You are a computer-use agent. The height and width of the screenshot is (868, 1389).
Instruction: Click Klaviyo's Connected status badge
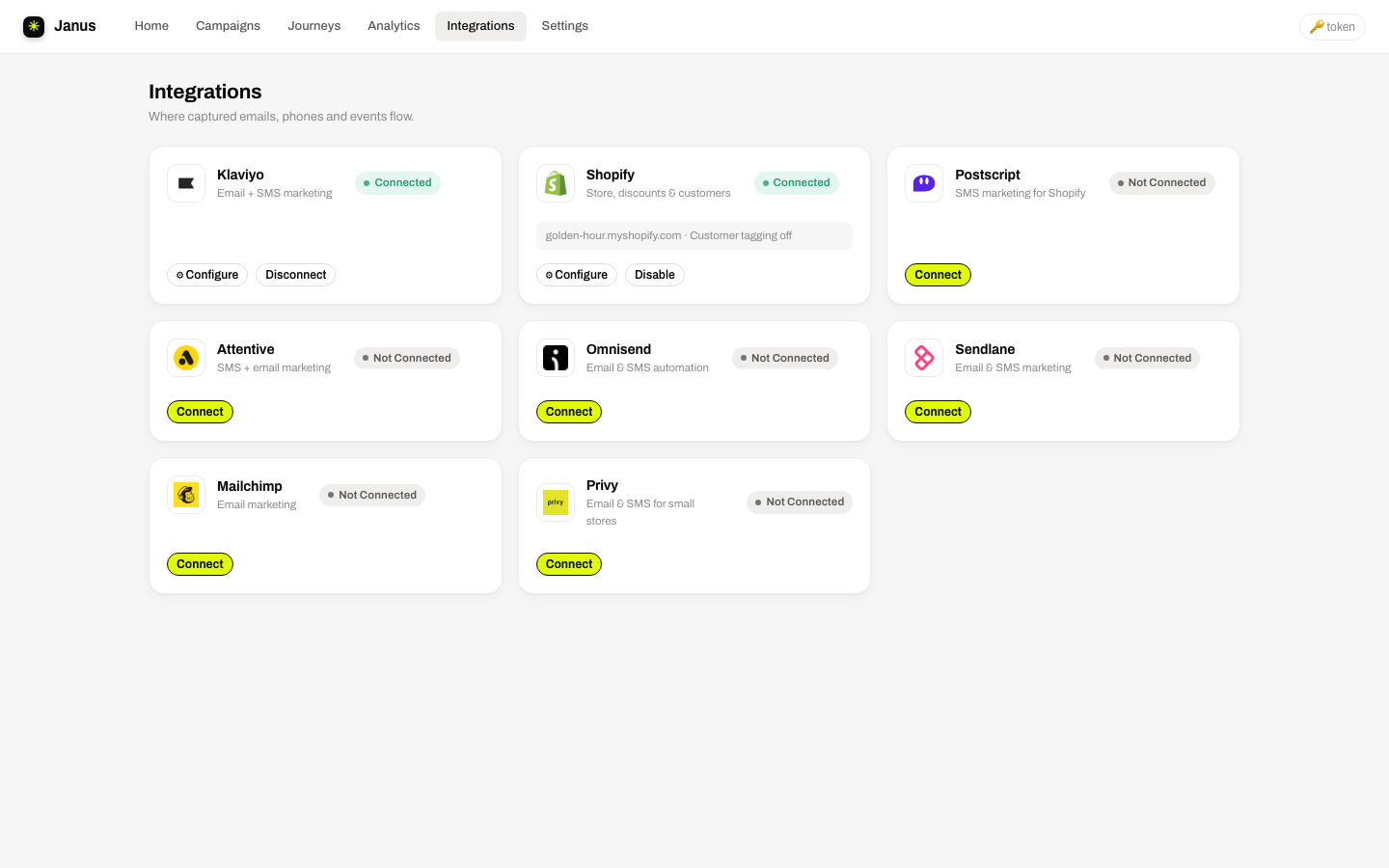pyautogui.click(x=397, y=183)
